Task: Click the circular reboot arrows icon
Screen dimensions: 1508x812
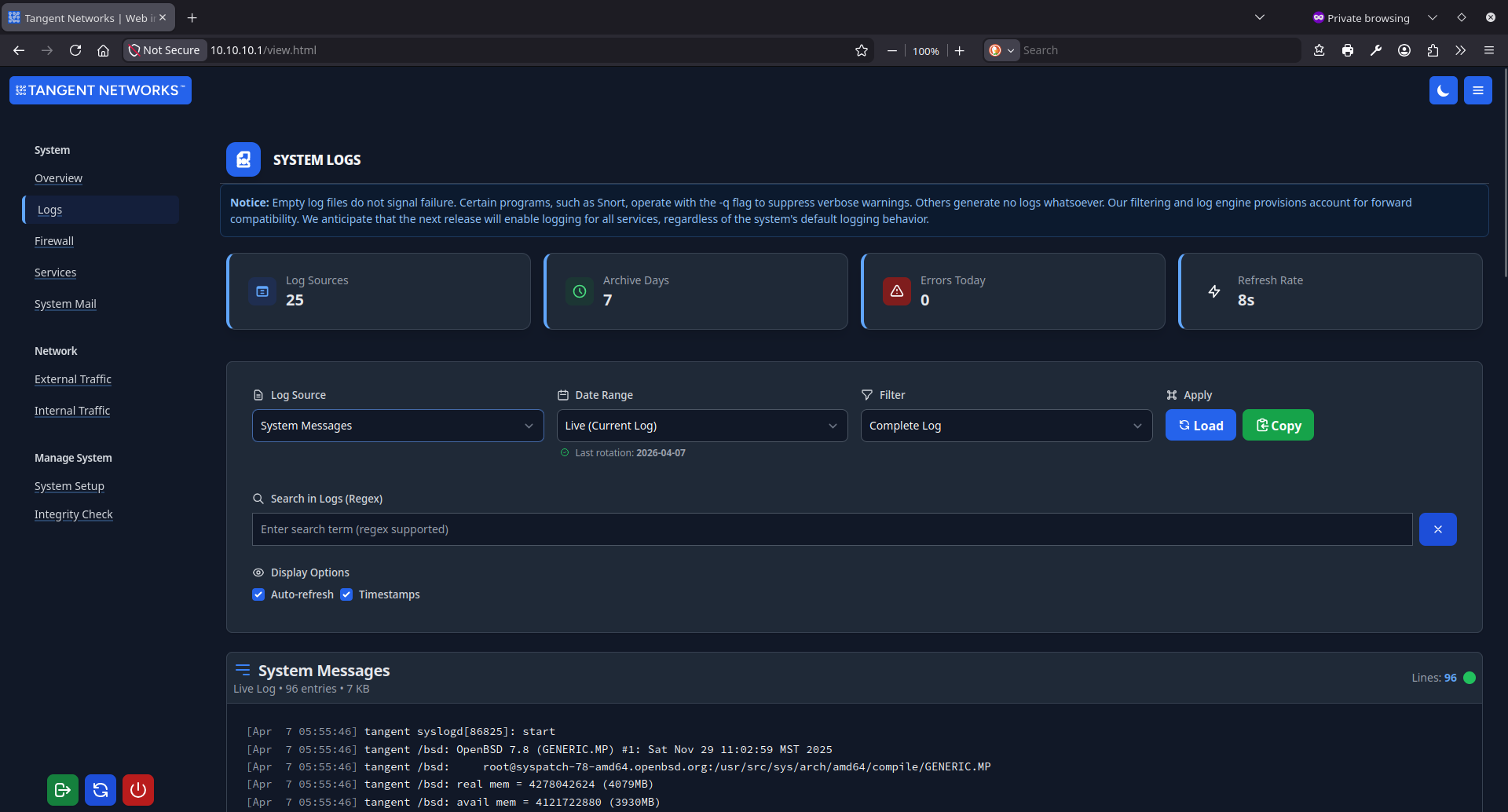Action: [100, 789]
